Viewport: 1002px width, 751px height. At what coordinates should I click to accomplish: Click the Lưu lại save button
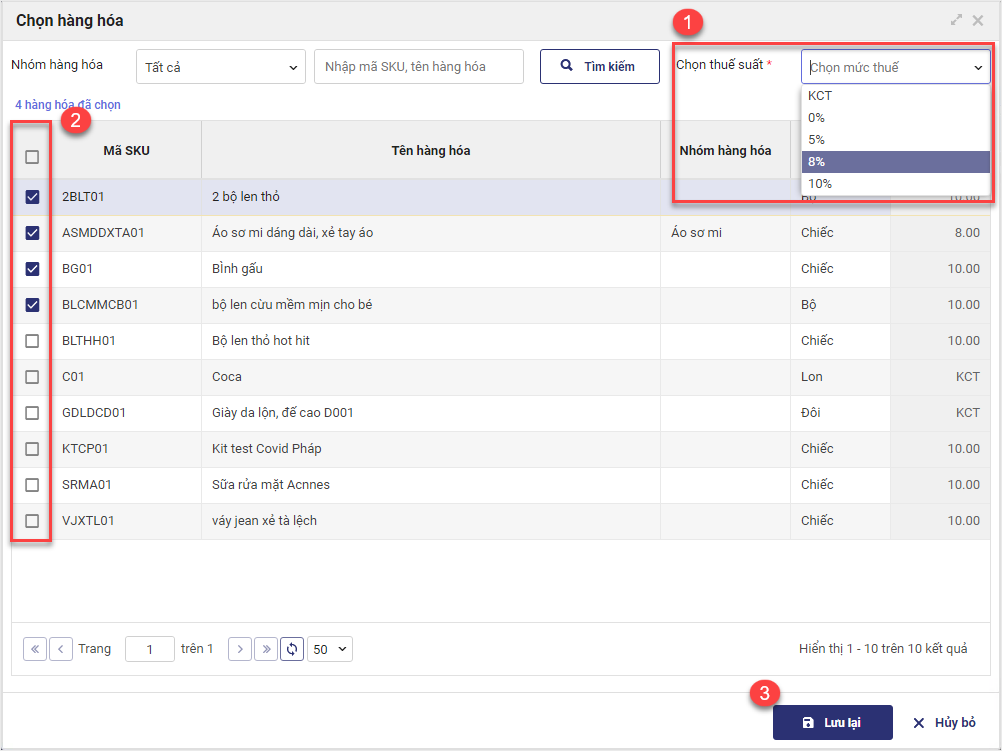[x=832, y=723]
